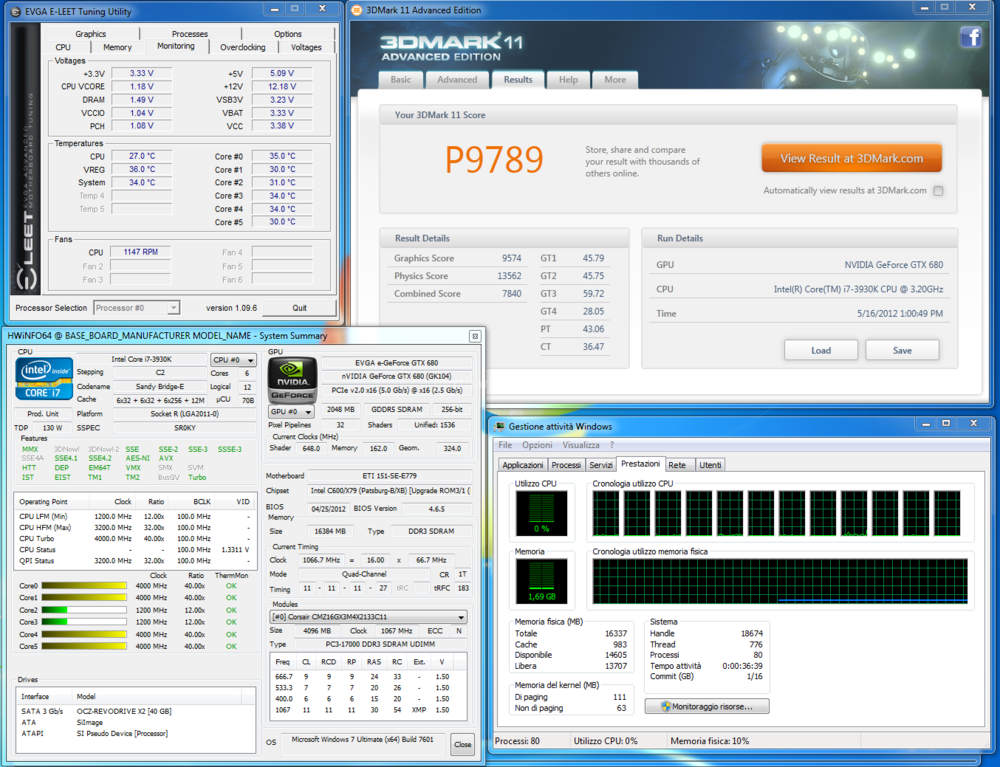The image size is (1000, 767).
Task: Switch to the Utenti tab
Action: pos(710,465)
